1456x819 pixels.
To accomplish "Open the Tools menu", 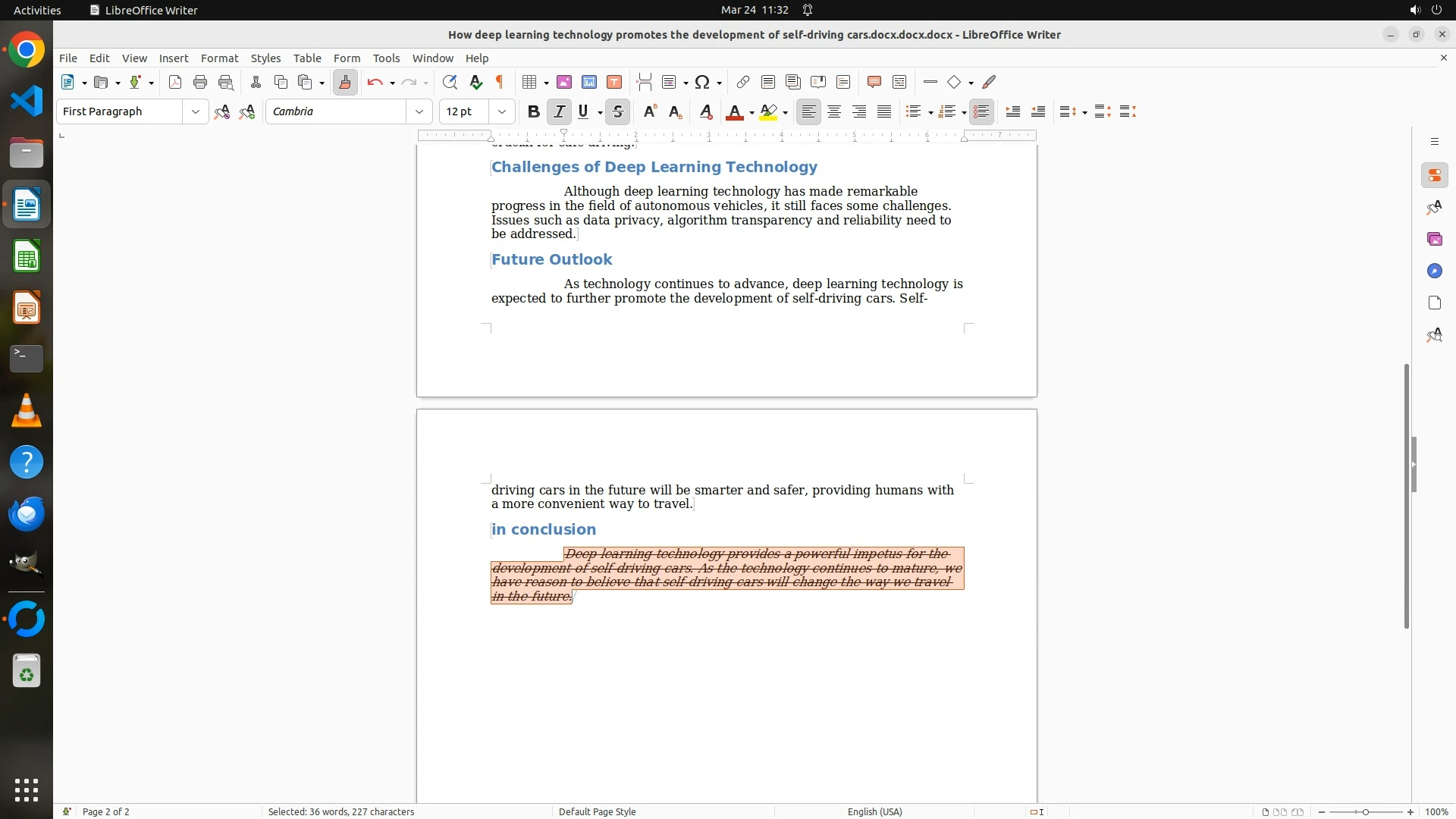I will point(386,58).
